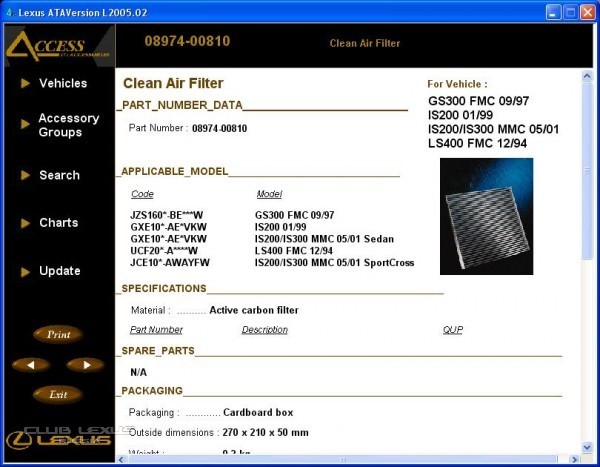Open the Search section
Image resolution: width=600 pixels, height=467 pixels.
click(59, 175)
